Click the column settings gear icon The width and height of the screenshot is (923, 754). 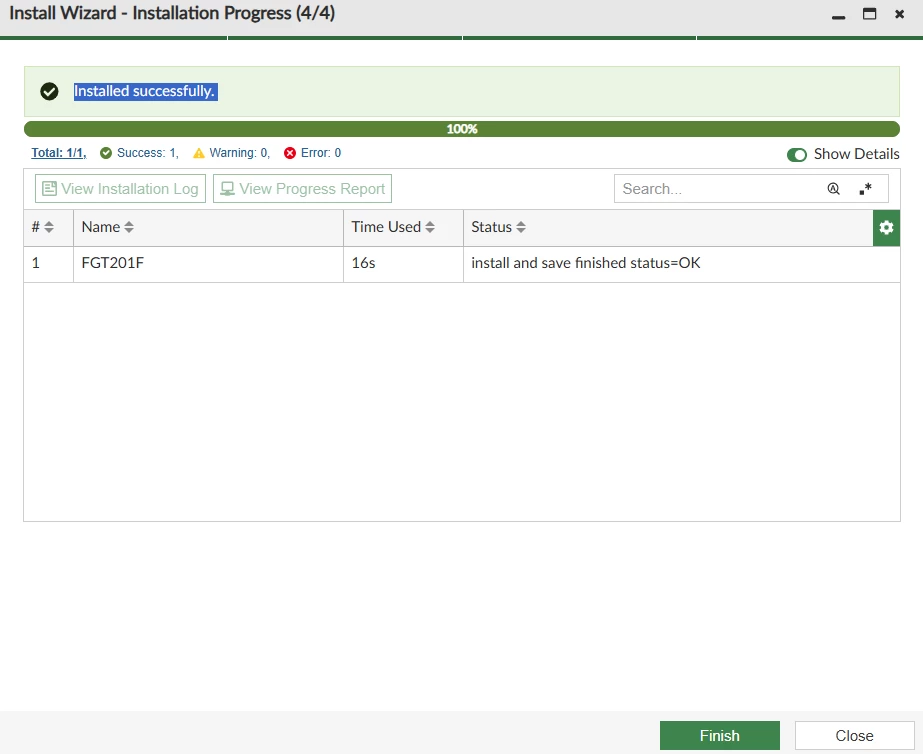[886, 228]
